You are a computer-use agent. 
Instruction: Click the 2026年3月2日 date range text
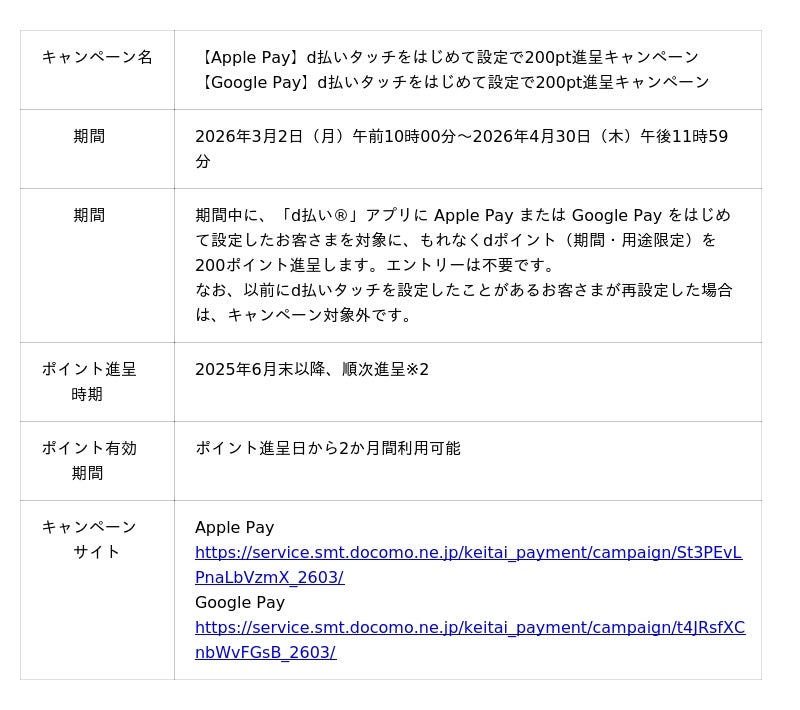click(x=461, y=137)
